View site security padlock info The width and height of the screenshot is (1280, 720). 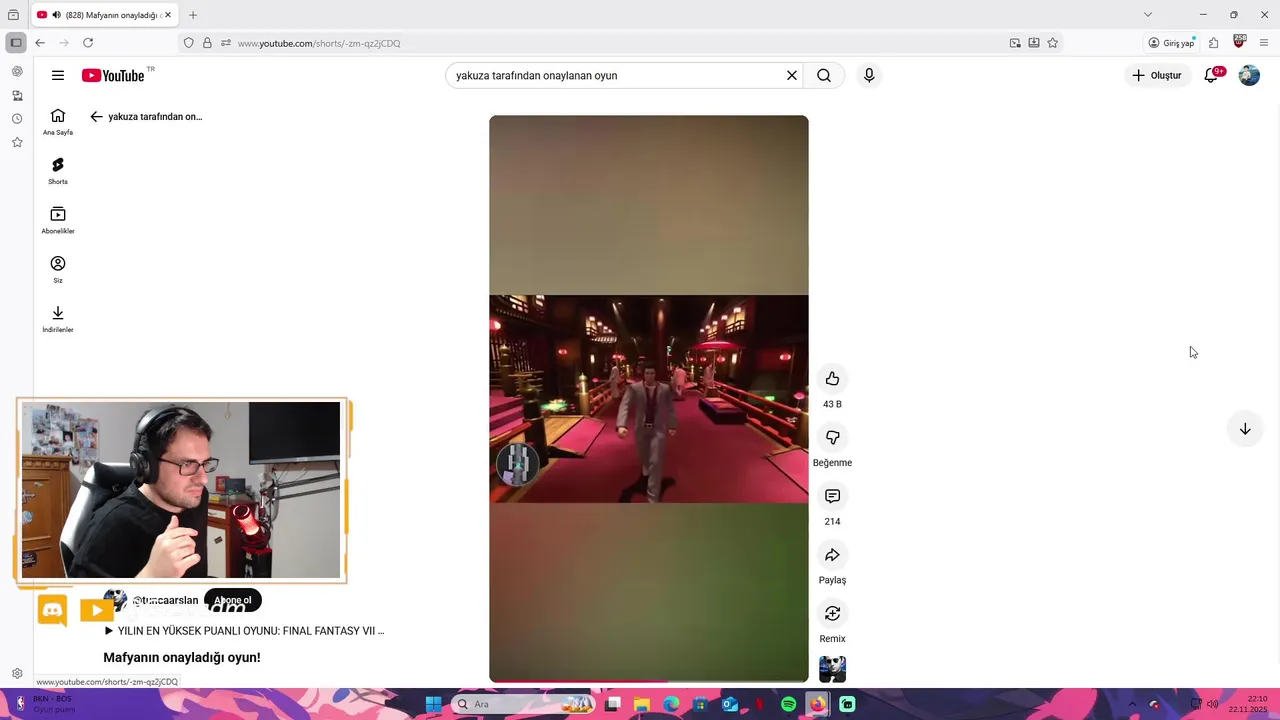click(207, 43)
